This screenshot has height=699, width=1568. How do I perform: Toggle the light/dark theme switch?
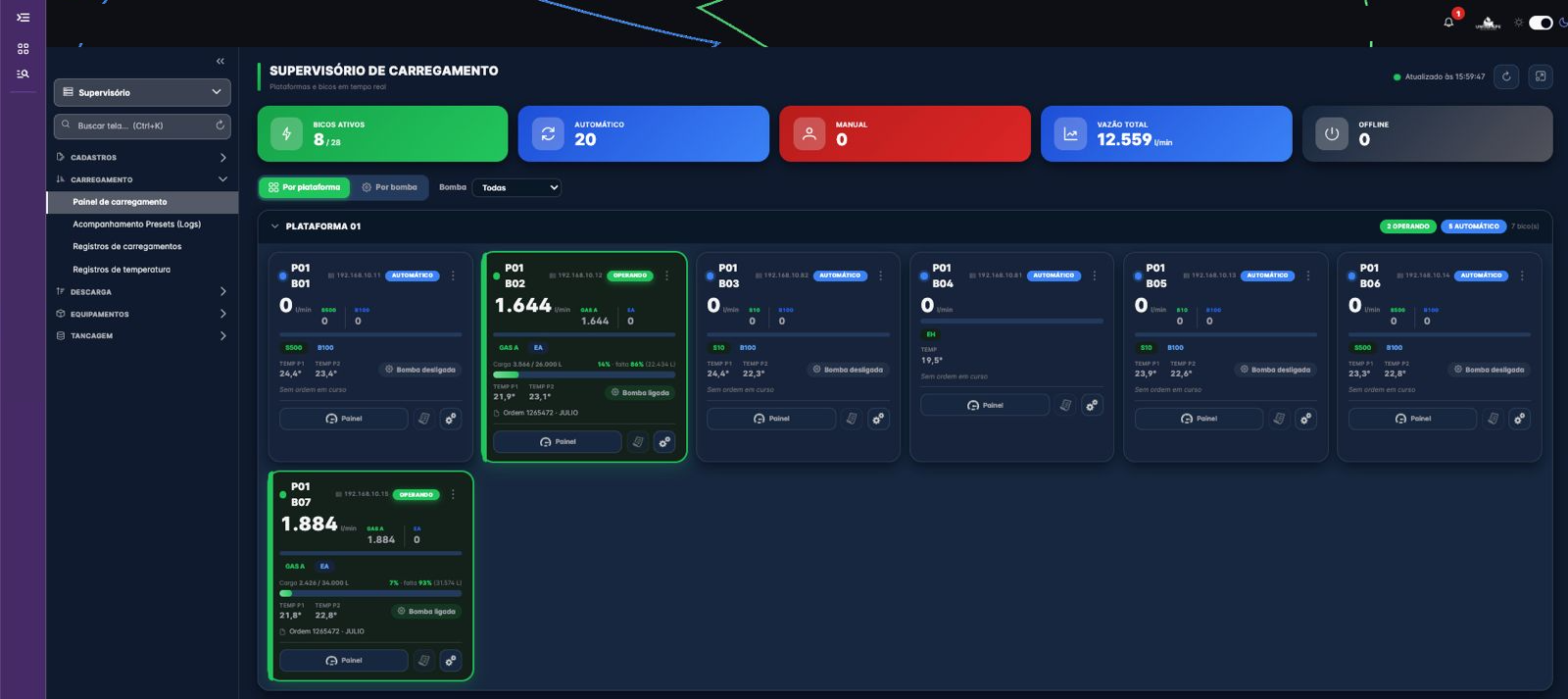(1541, 23)
